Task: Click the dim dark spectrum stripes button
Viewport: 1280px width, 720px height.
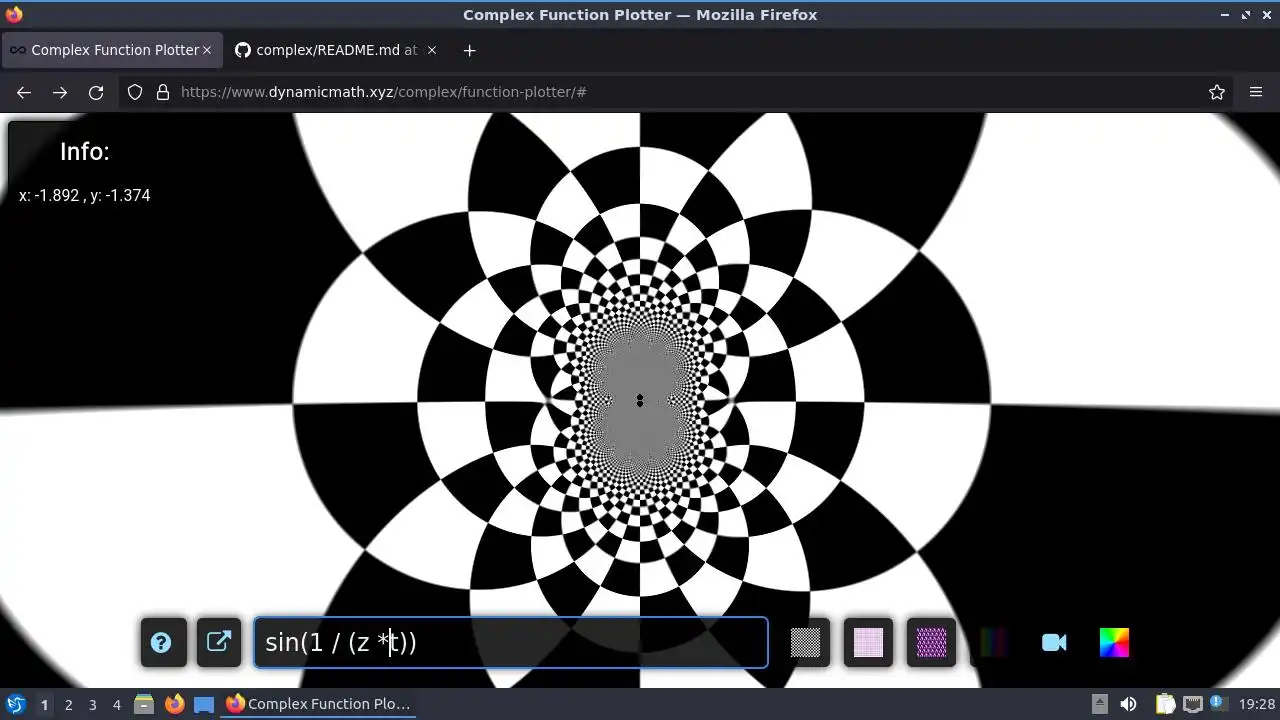Action: 993,643
